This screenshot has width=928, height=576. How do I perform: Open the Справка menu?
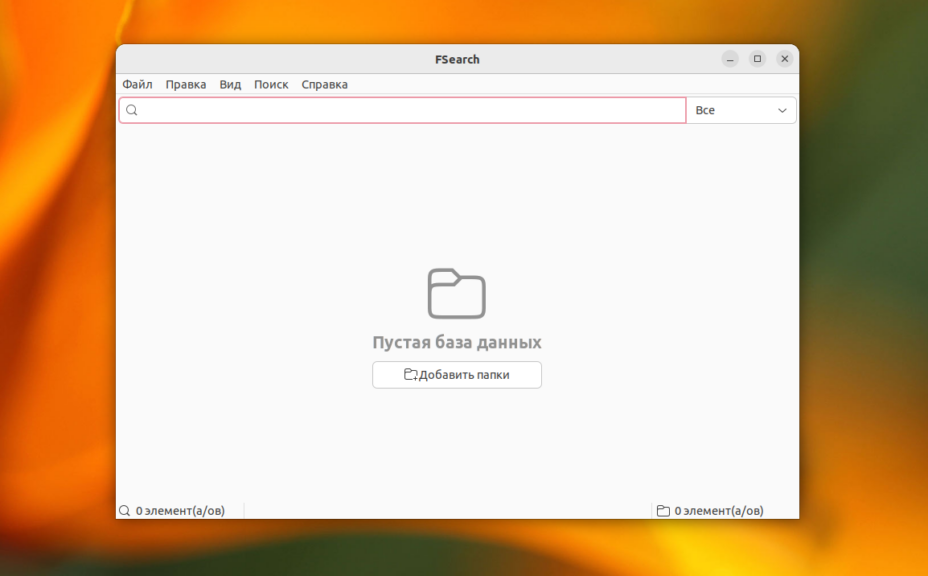click(324, 85)
